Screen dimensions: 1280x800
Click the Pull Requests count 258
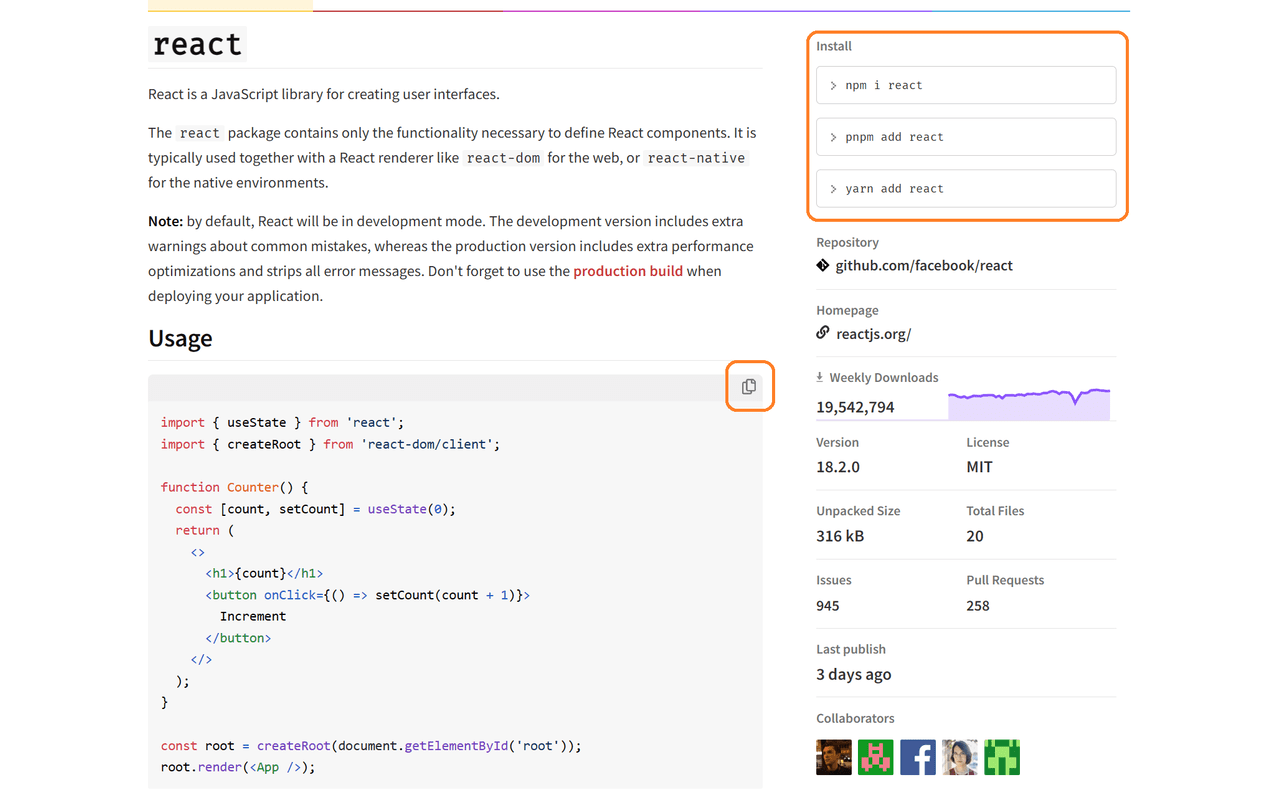[978, 606]
